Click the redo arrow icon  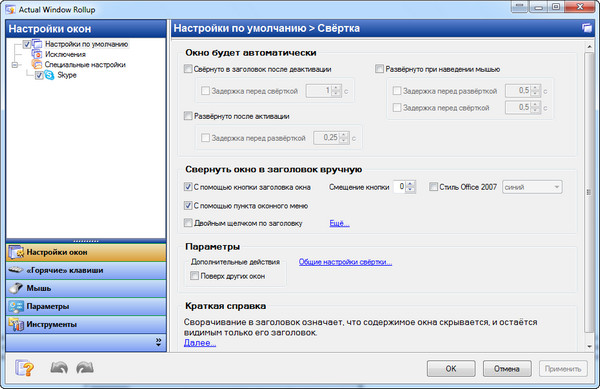tap(85, 368)
